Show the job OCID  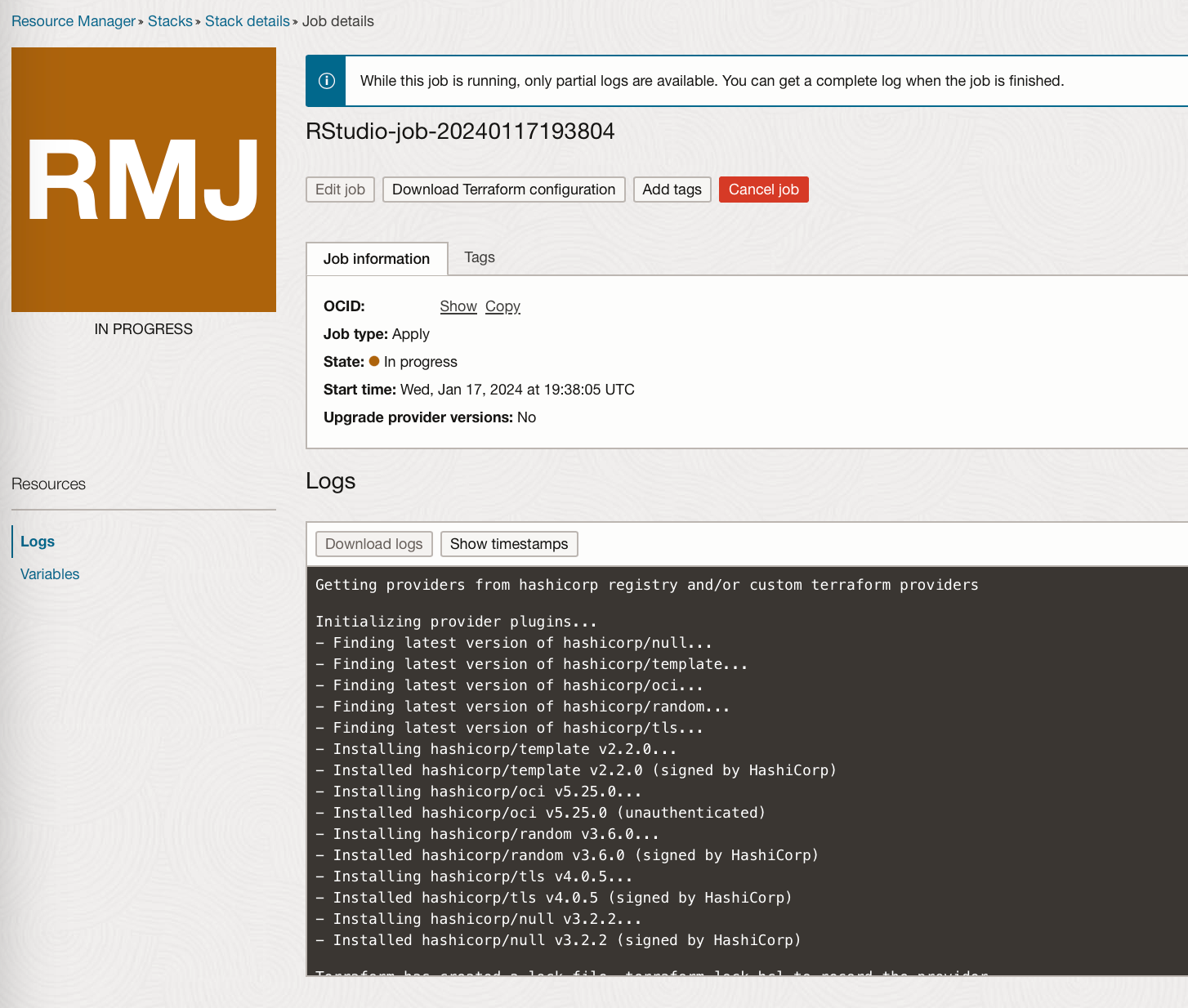tap(458, 306)
